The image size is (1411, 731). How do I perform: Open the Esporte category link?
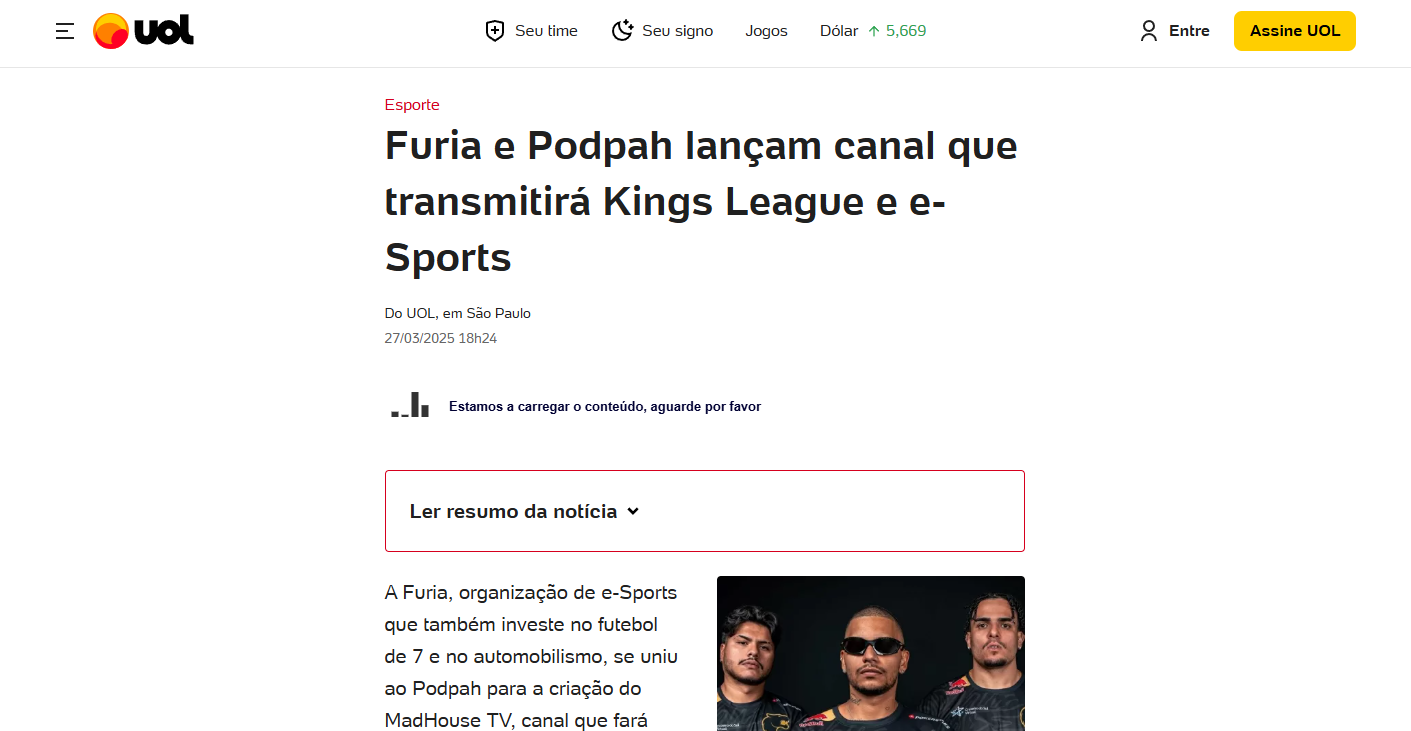[412, 105]
